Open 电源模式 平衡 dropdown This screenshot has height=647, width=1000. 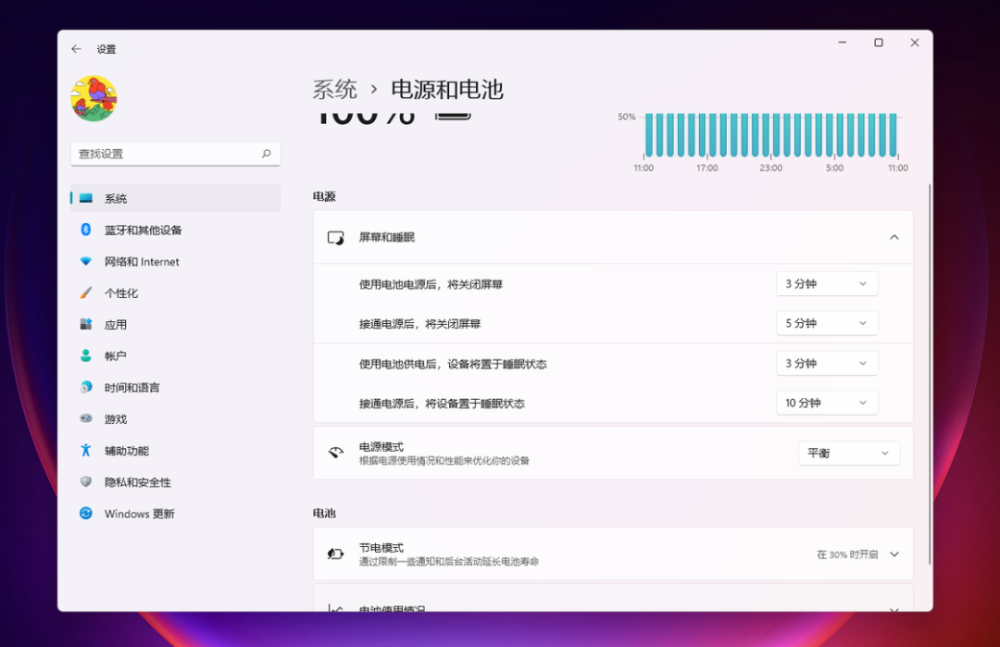pos(849,453)
